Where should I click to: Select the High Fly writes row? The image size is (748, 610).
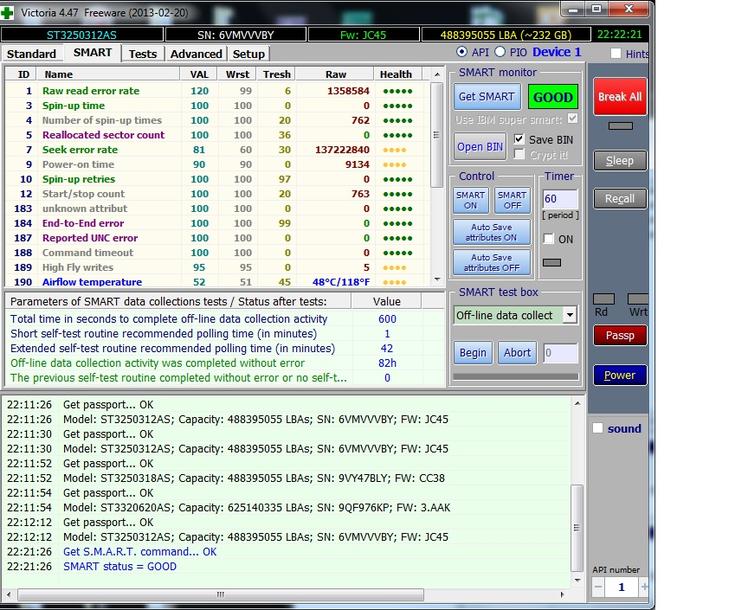pos(216,267)
